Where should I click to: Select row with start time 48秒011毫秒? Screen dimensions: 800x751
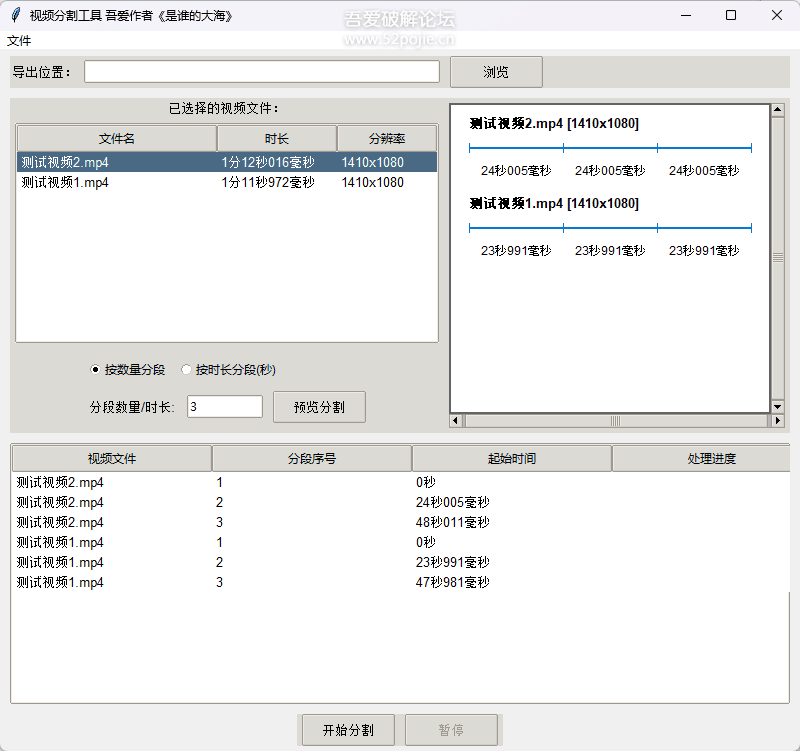pyautogui.click(x=400, y=522)
